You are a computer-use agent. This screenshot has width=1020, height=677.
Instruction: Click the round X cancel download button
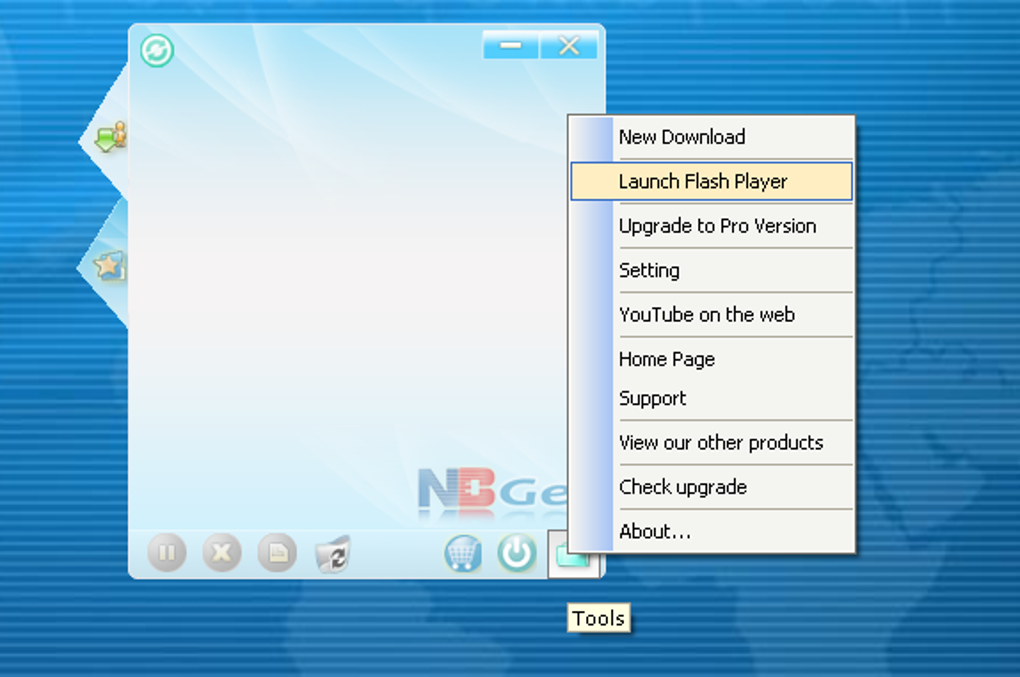222,553
